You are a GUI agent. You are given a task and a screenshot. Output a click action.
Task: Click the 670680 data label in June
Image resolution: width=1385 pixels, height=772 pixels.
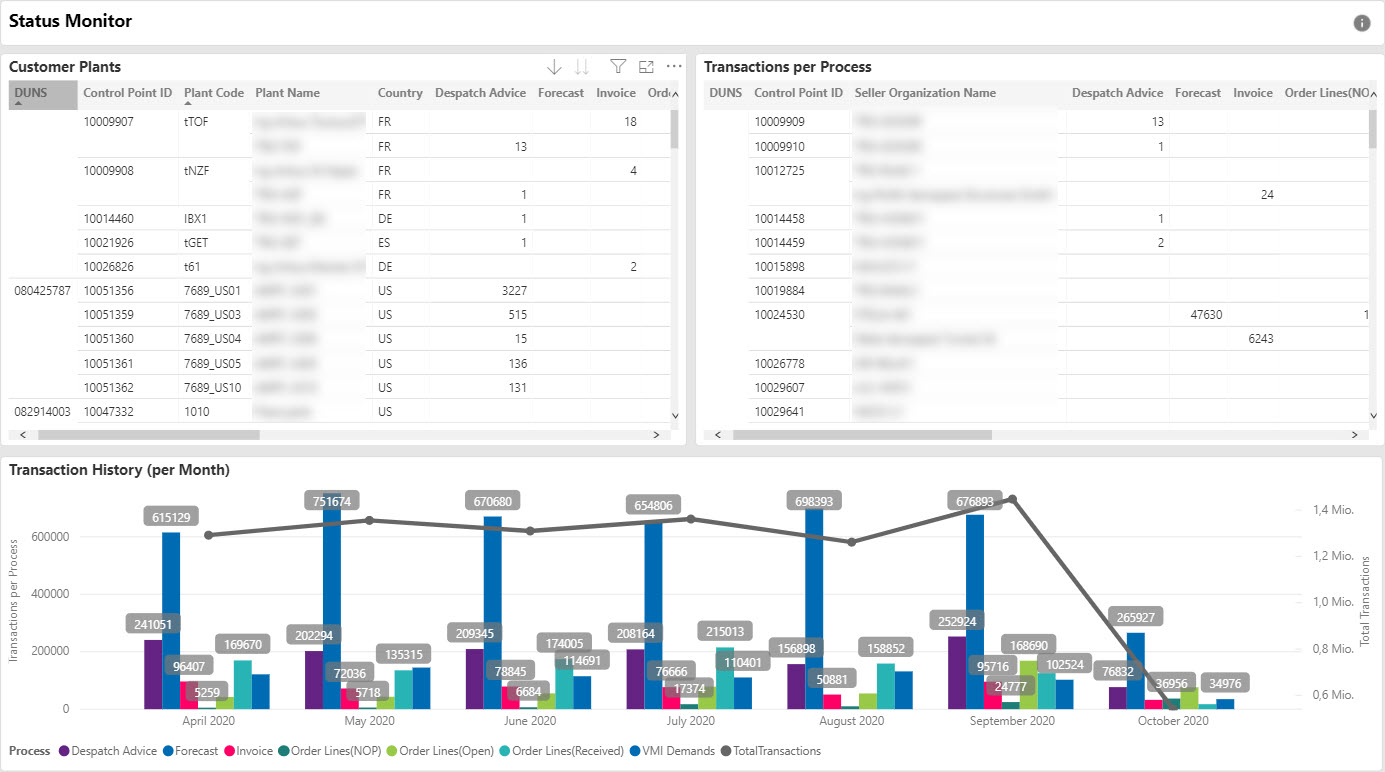pos(493,501)
